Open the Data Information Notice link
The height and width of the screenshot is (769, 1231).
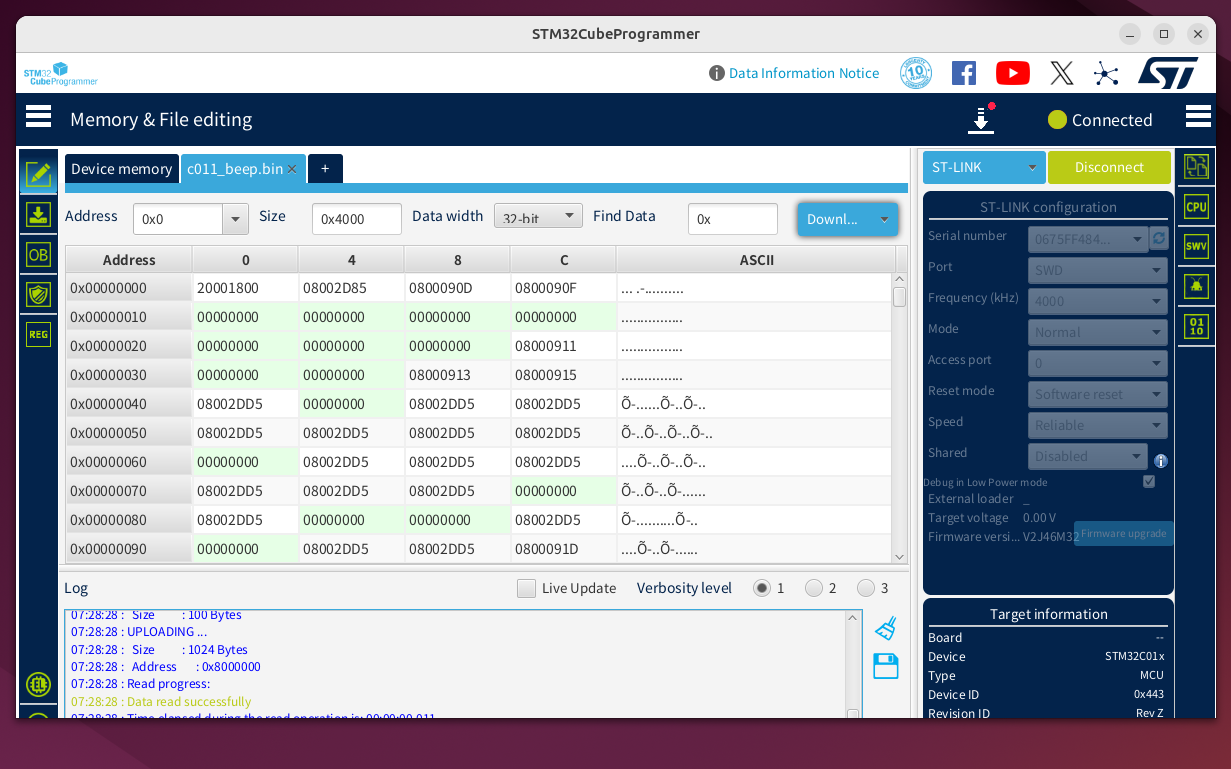click(x=803, y=73)
